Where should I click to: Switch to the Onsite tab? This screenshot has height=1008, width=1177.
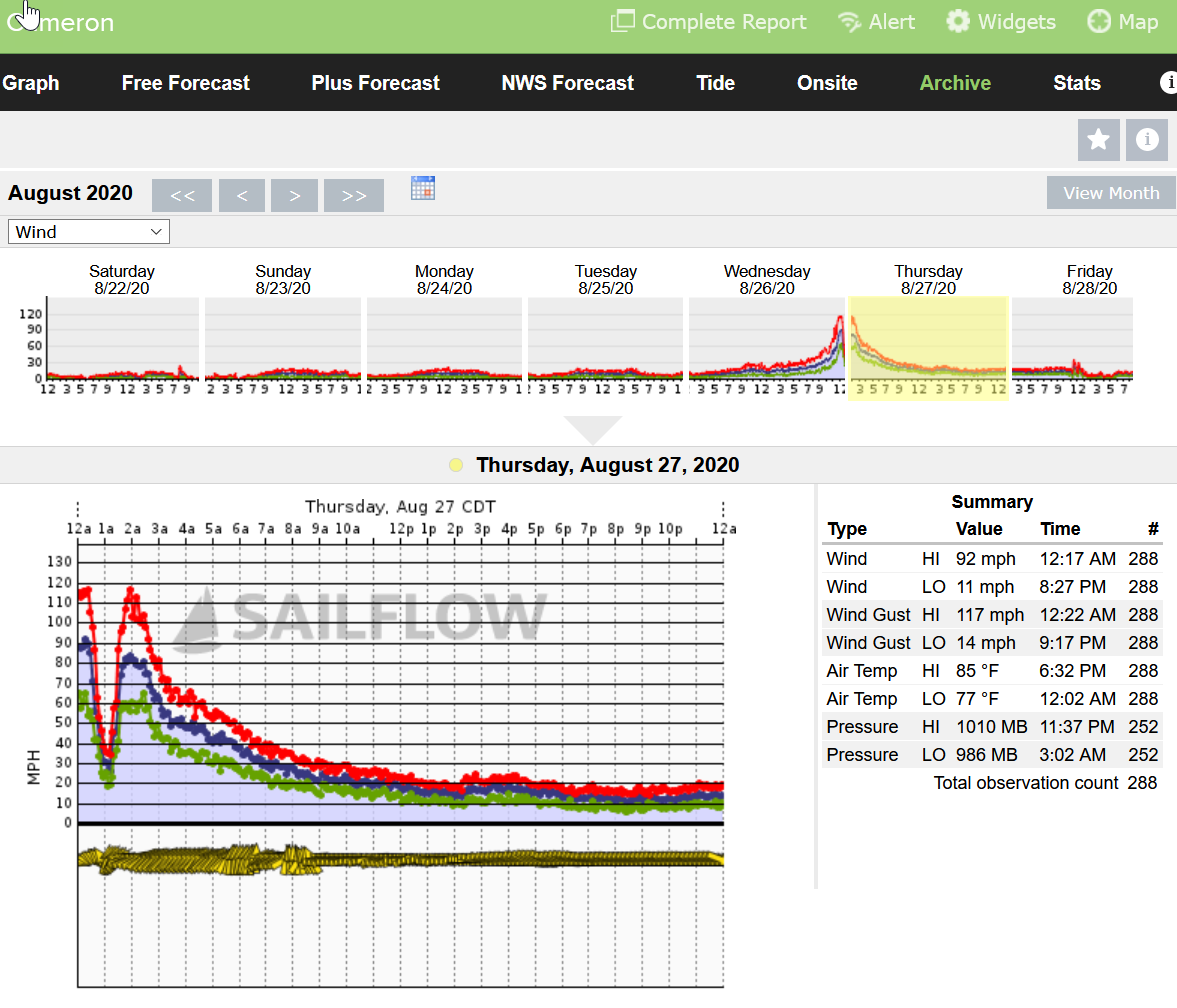coord(827,83)
